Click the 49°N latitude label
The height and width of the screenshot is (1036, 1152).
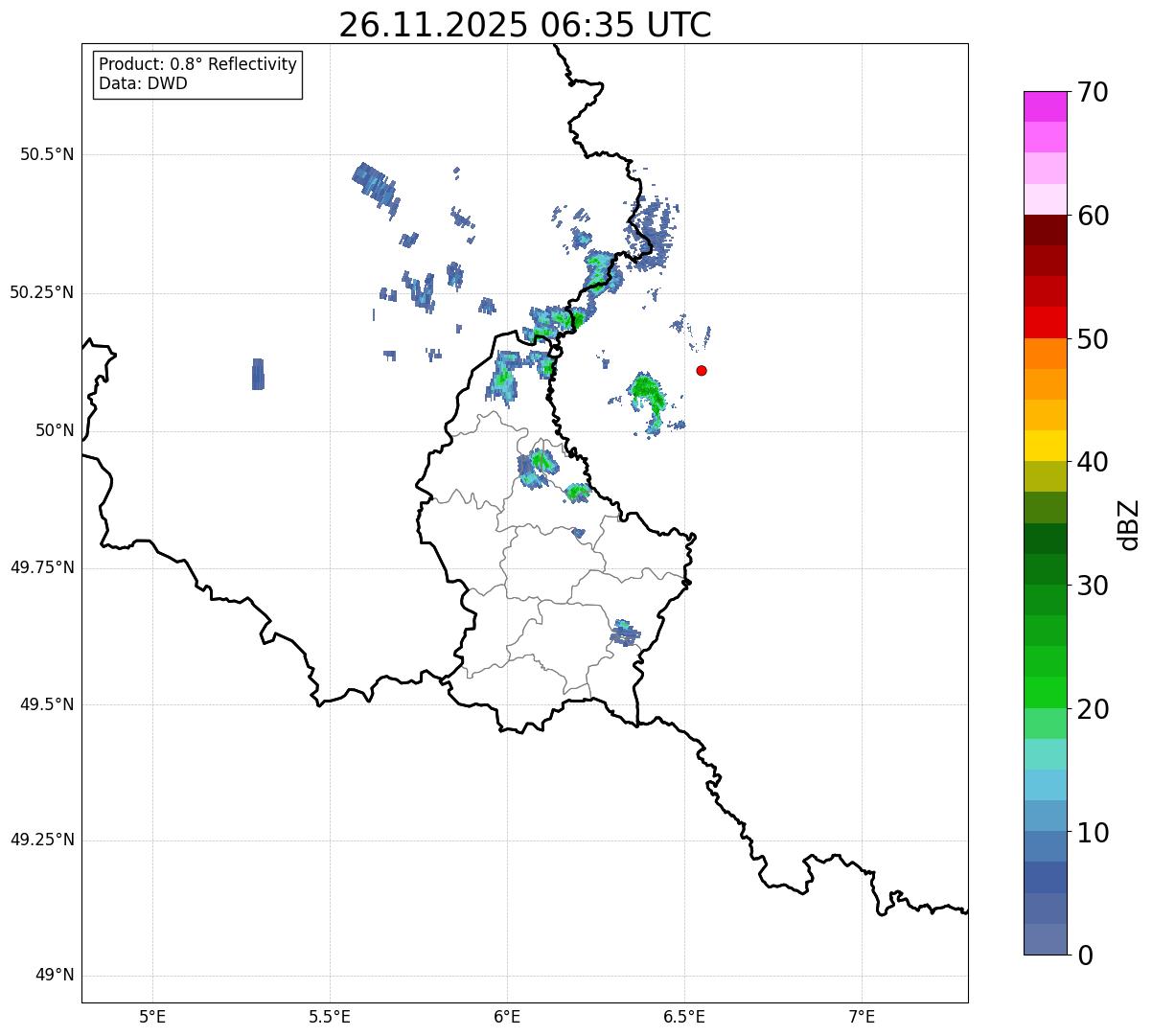[55, 976]
